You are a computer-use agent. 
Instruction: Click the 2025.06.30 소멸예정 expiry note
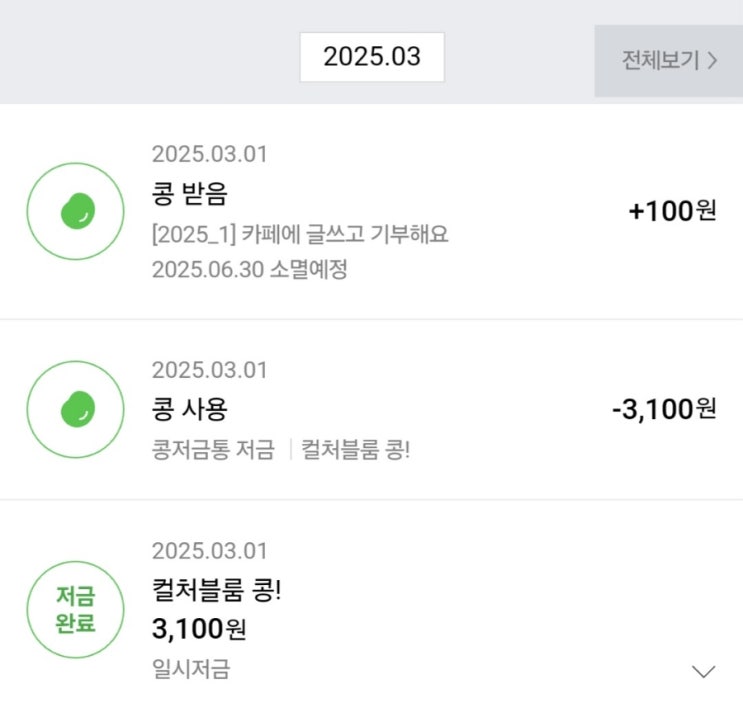(x=250, y=270)
